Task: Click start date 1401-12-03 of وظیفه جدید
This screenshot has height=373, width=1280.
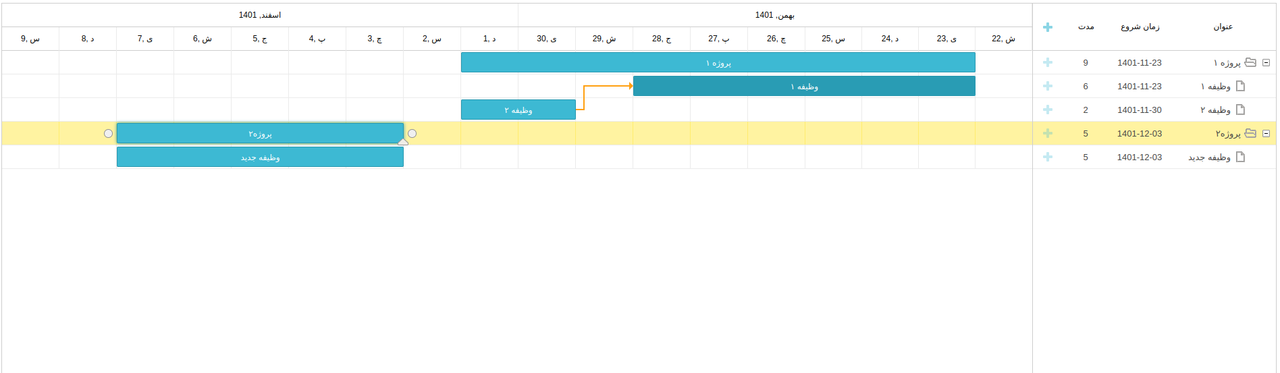Action: point(1139,157)
